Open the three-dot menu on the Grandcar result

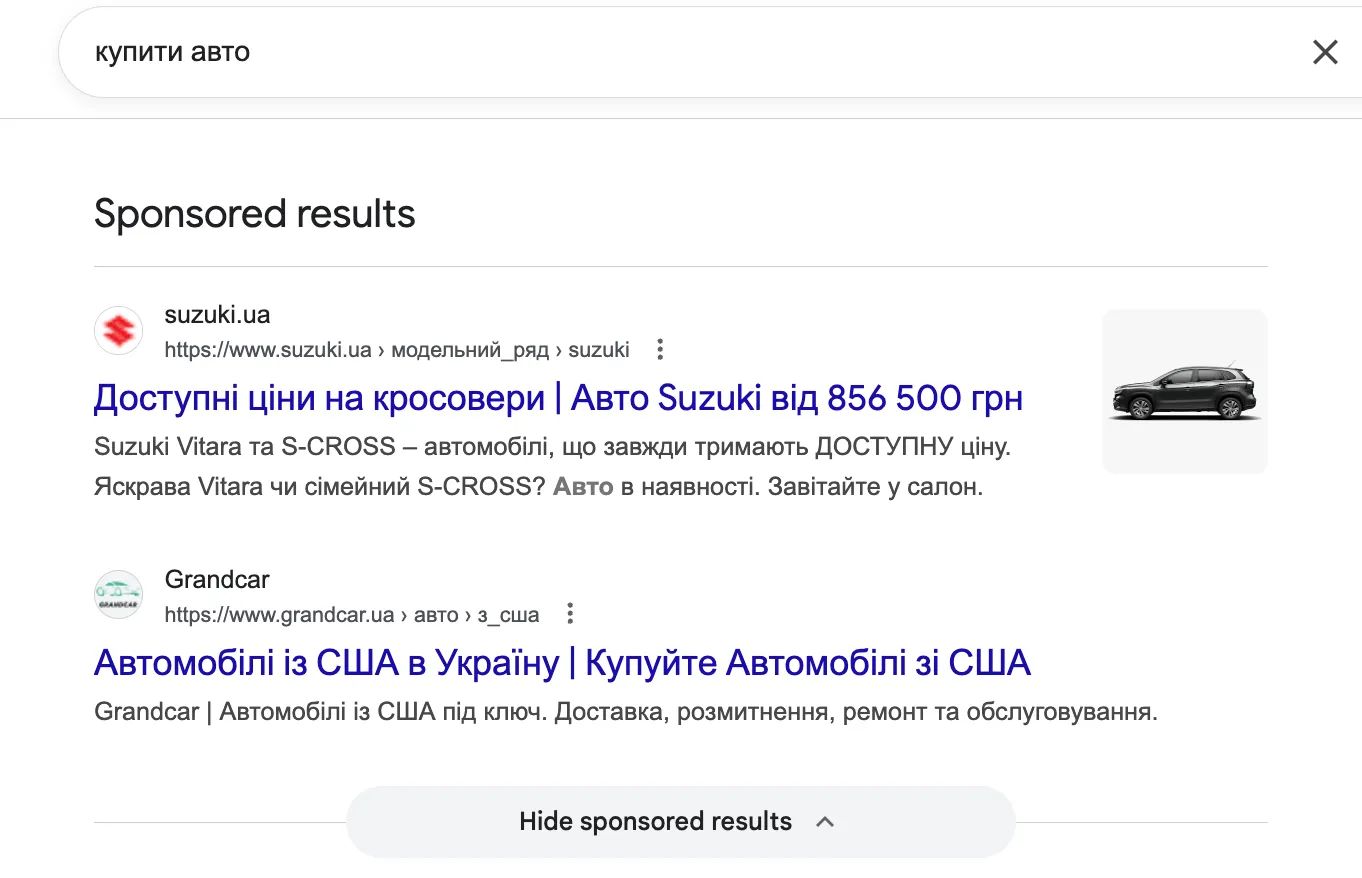(569, 613)
